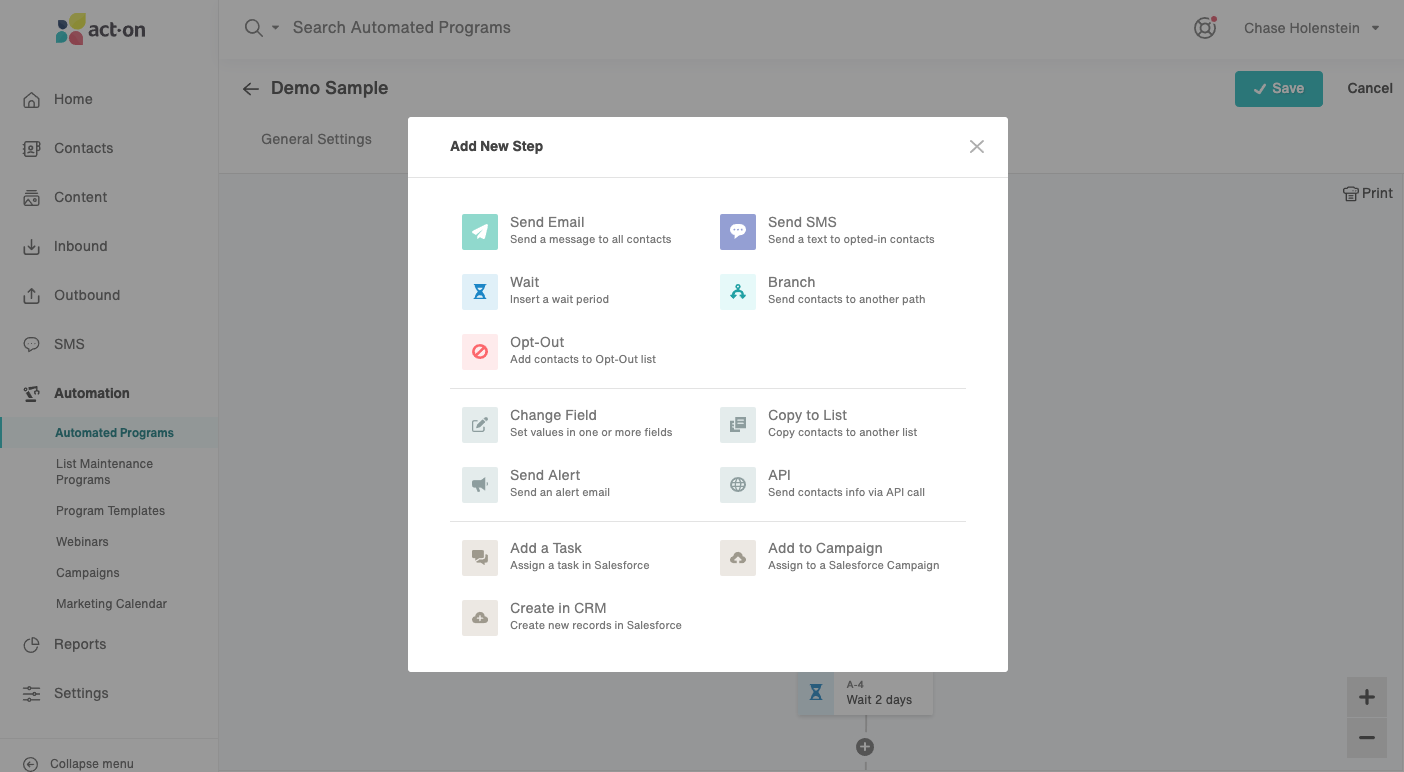
Task: Zoom in on the program canvas
Action: point(1366,696)
